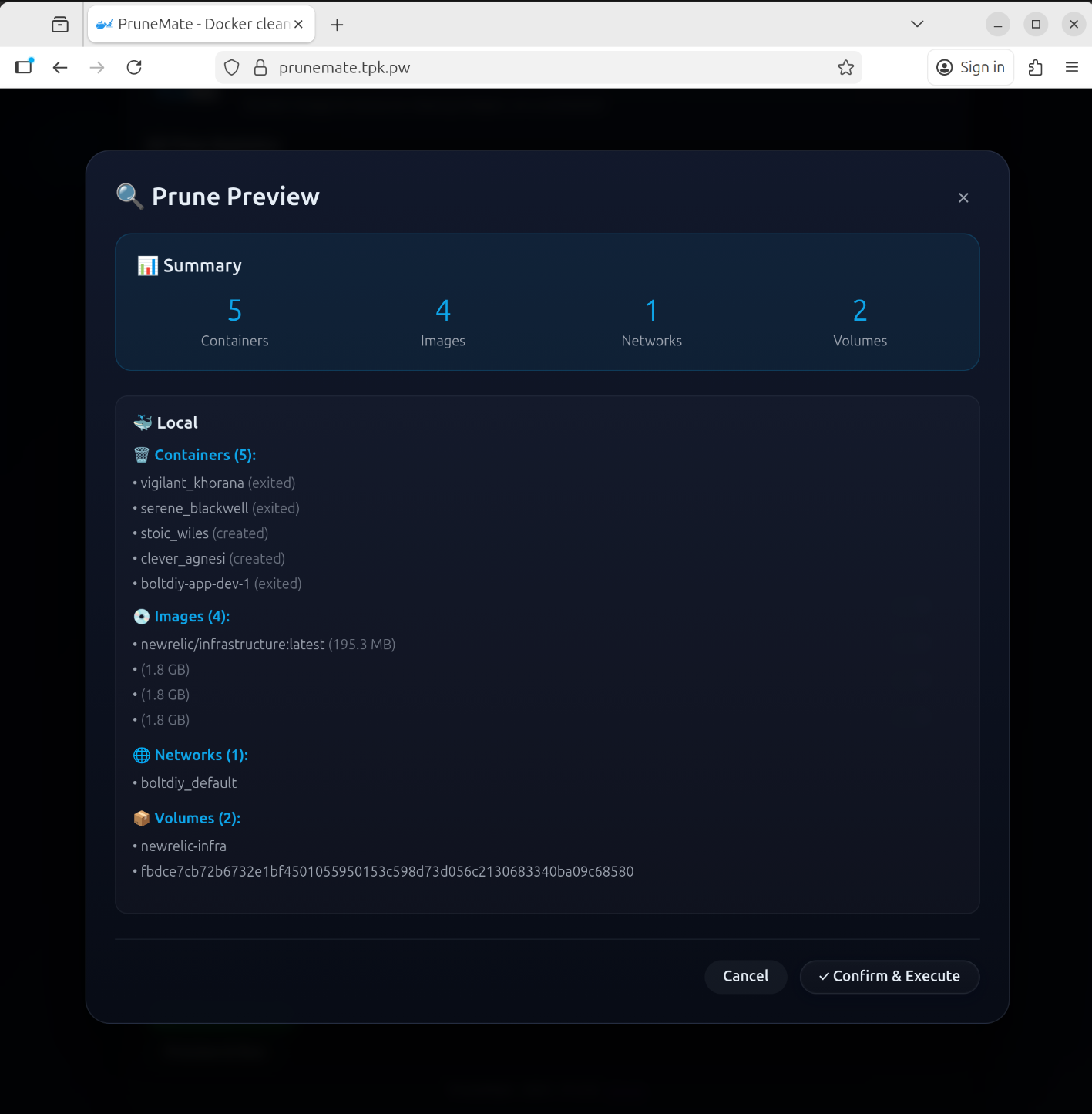Screen dimensions: 1092x1114
Task: Reload the PruneMate page
Action: 134,68
